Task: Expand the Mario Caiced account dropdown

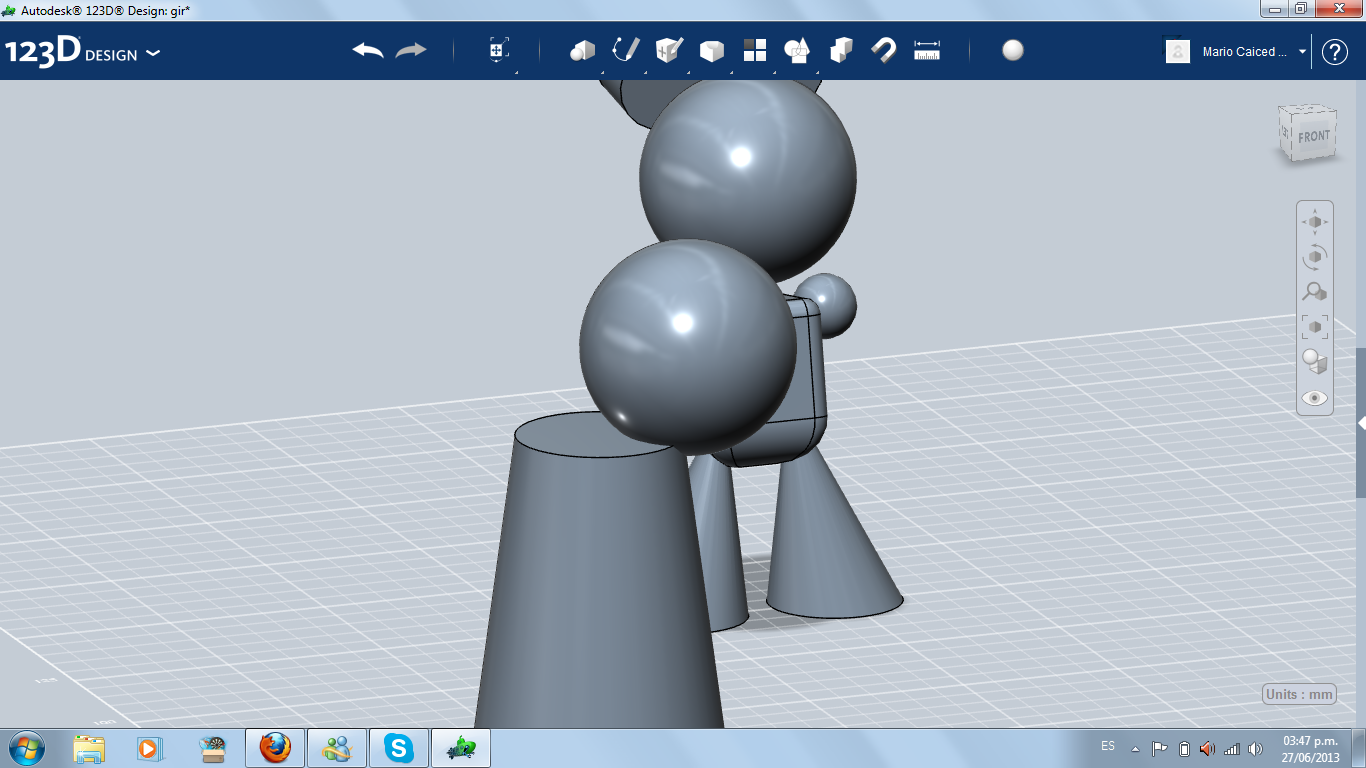Action: [1303, 52]
